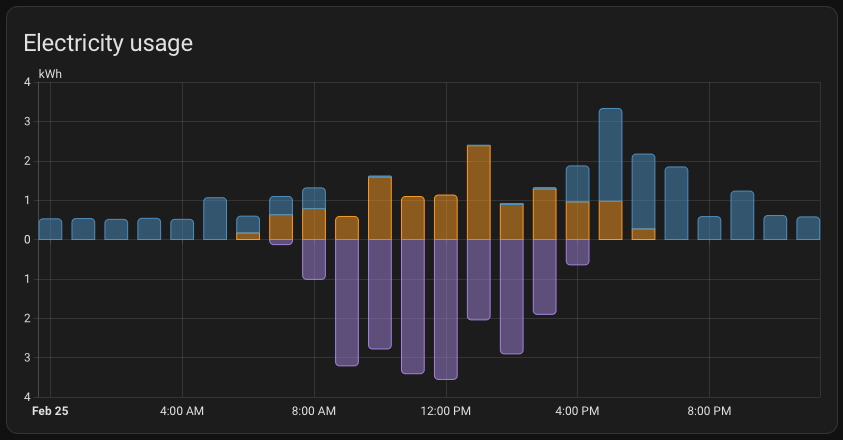Select the last blue bar of the day
This screenshot has height=440, width=843.
(808, 228)
